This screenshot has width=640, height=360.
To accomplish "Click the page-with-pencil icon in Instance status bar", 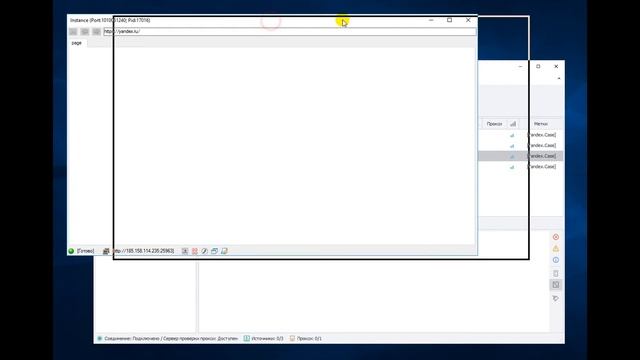I will click(x=224, y=251).
